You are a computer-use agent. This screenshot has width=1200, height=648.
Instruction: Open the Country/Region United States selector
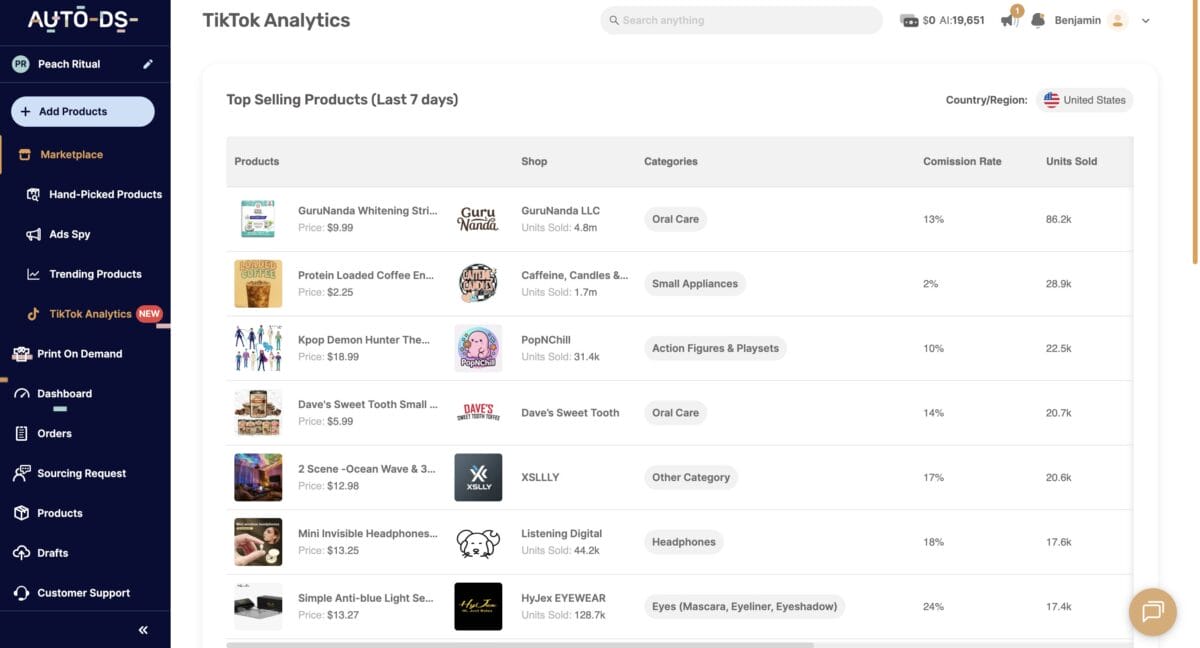(x=1084, y=99)
